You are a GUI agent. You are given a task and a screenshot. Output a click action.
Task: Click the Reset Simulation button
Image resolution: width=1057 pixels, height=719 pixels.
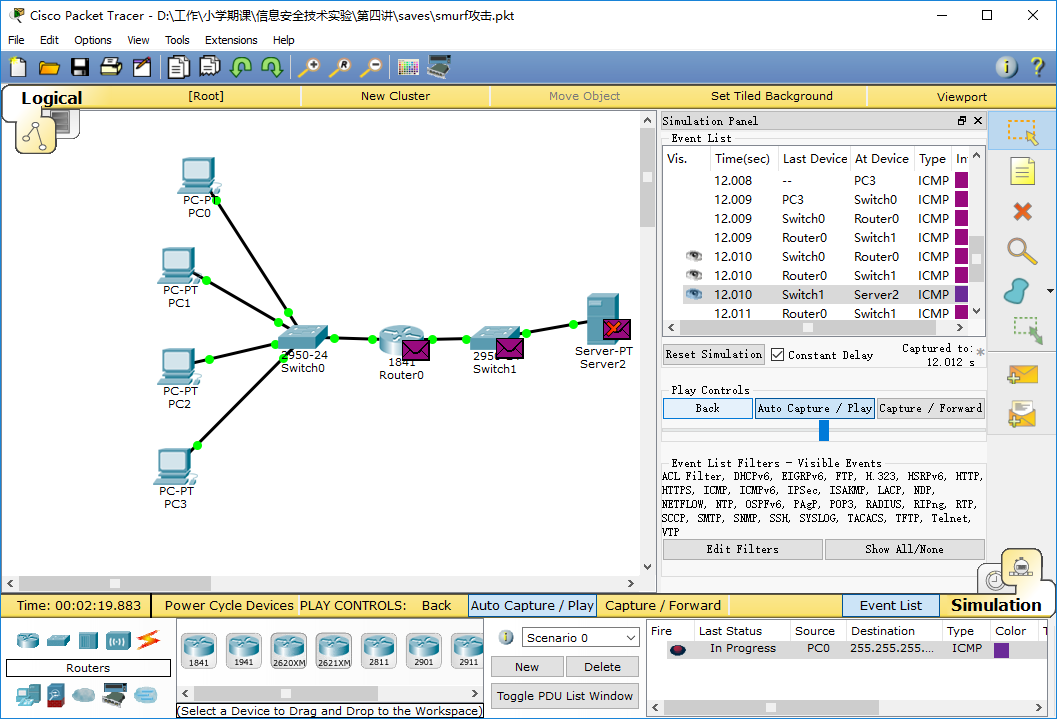click(x=713, y=354)
